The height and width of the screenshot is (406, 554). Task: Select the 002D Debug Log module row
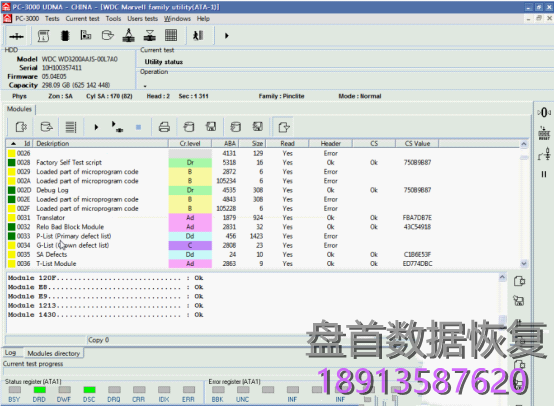coord(263,190)
